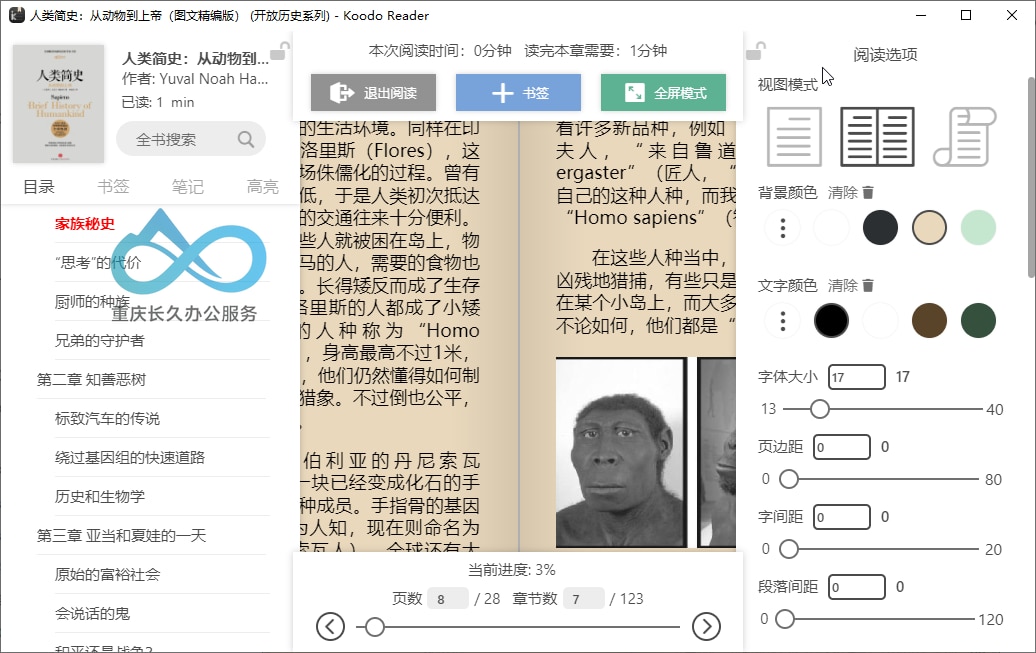Select single-page view mode icon

coord(794,137)
